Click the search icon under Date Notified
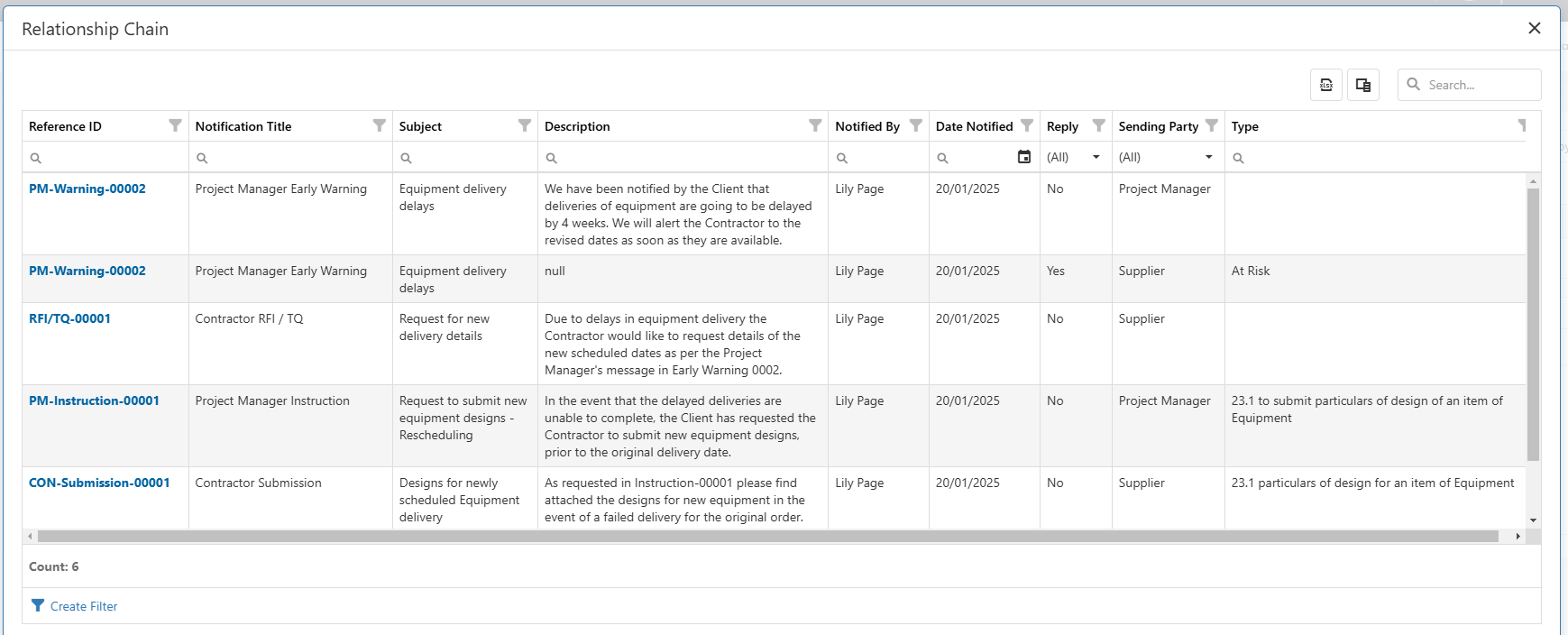The width and height of the screenshot is (1568, 635). tap(942, 158)
